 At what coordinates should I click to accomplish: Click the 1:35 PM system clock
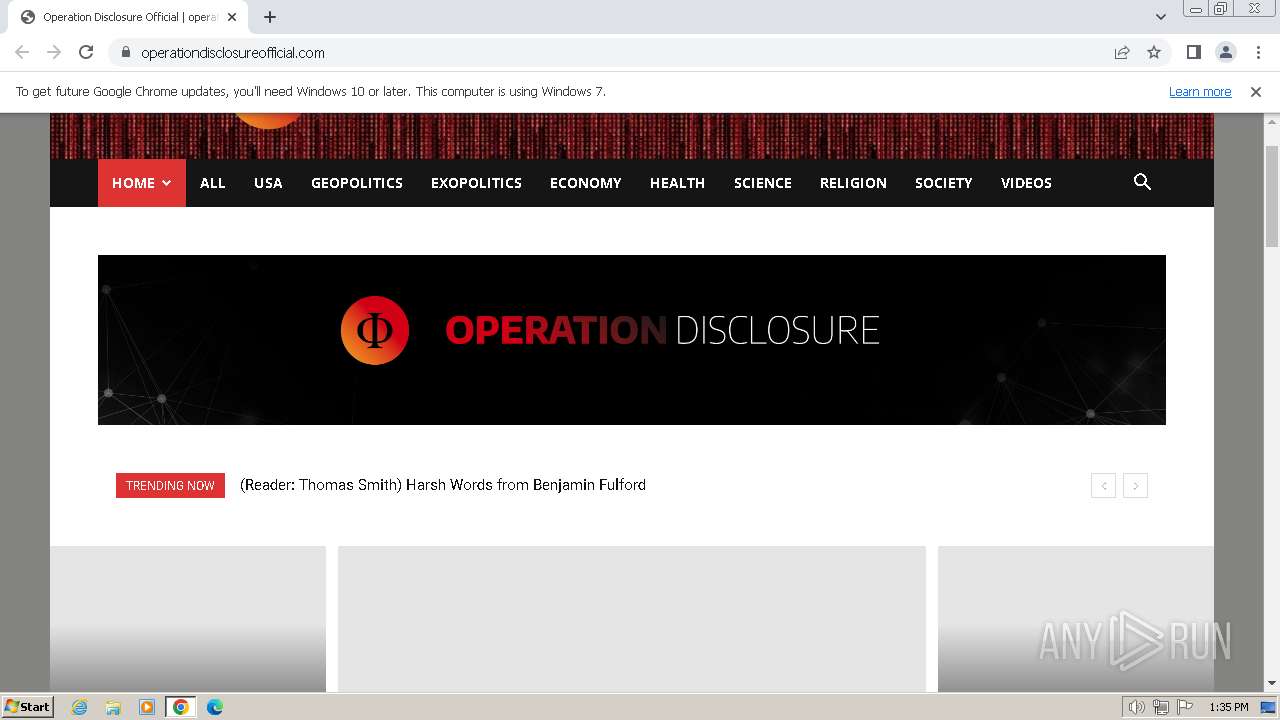point(1229,707)
